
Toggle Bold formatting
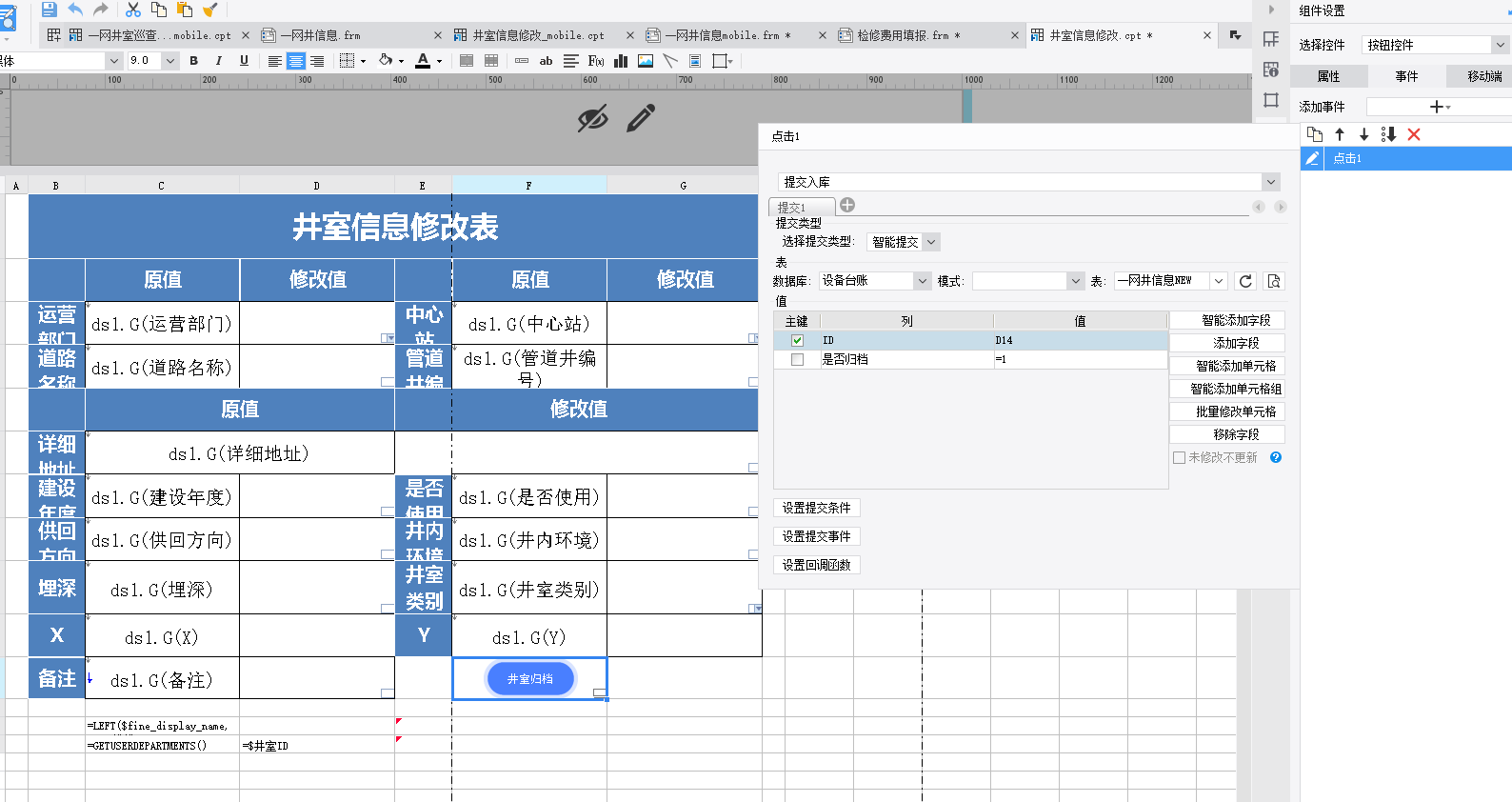point(194,61)
